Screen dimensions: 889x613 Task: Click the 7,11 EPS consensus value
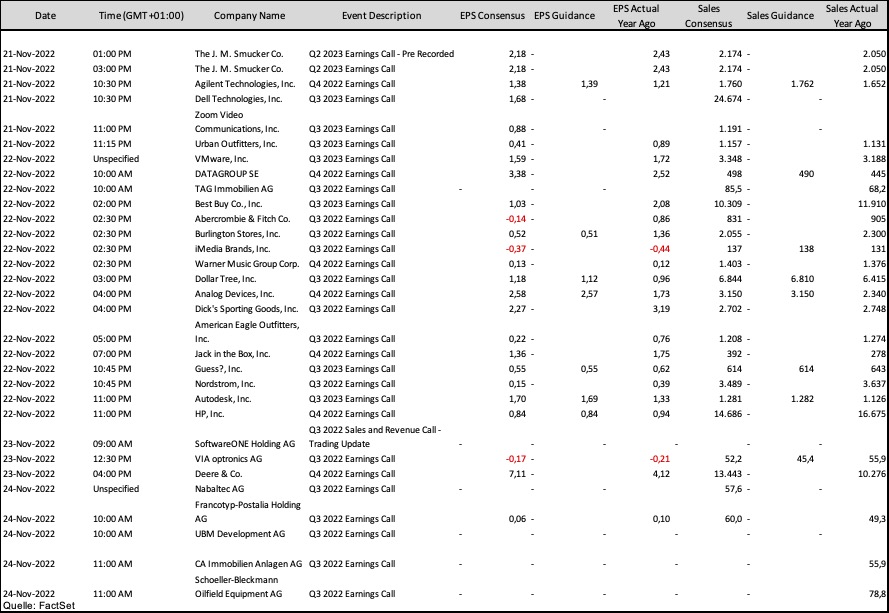[x=517, y=474]
